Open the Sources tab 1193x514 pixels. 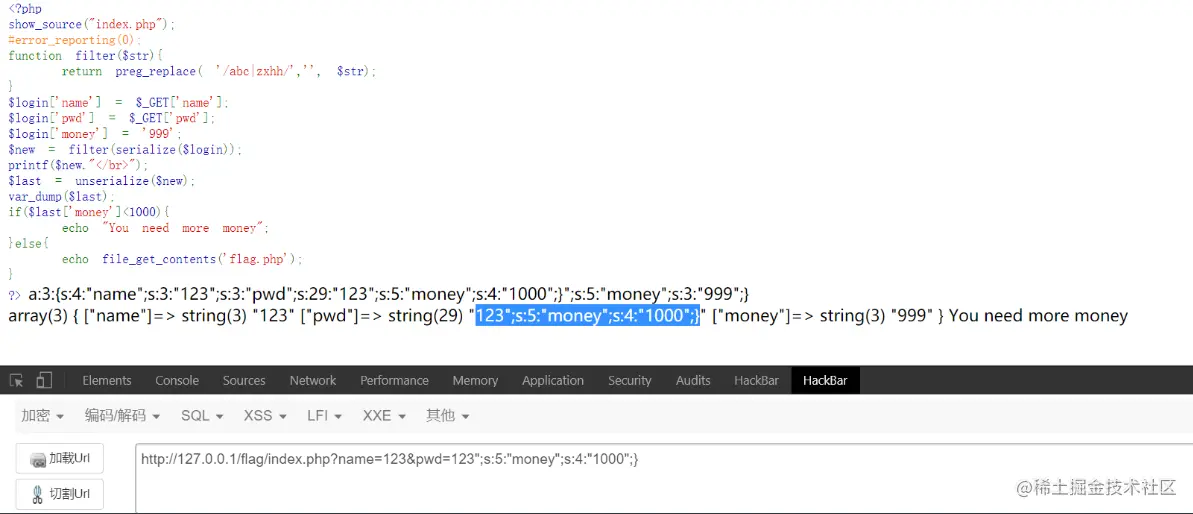point(243,380)
